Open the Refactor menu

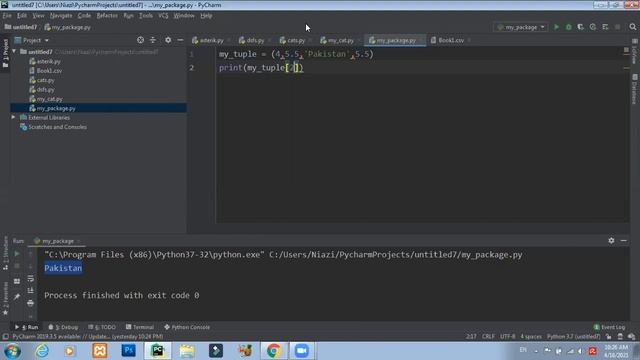[107, 16]
